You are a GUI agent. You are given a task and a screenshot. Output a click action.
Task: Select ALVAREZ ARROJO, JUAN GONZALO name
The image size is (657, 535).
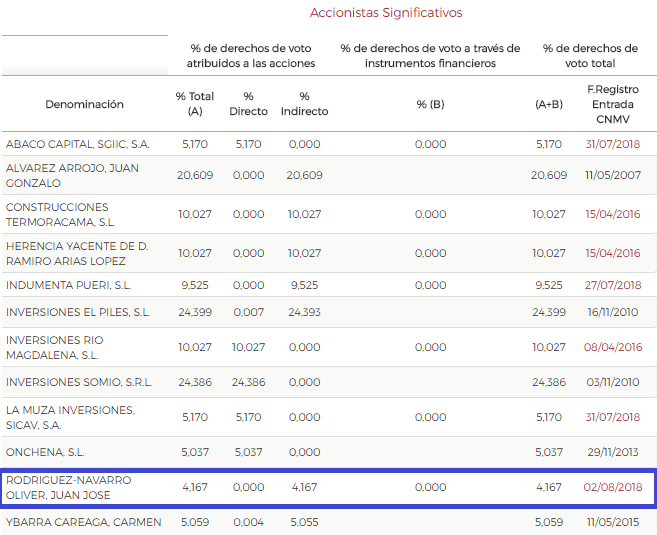coord(72,176)
